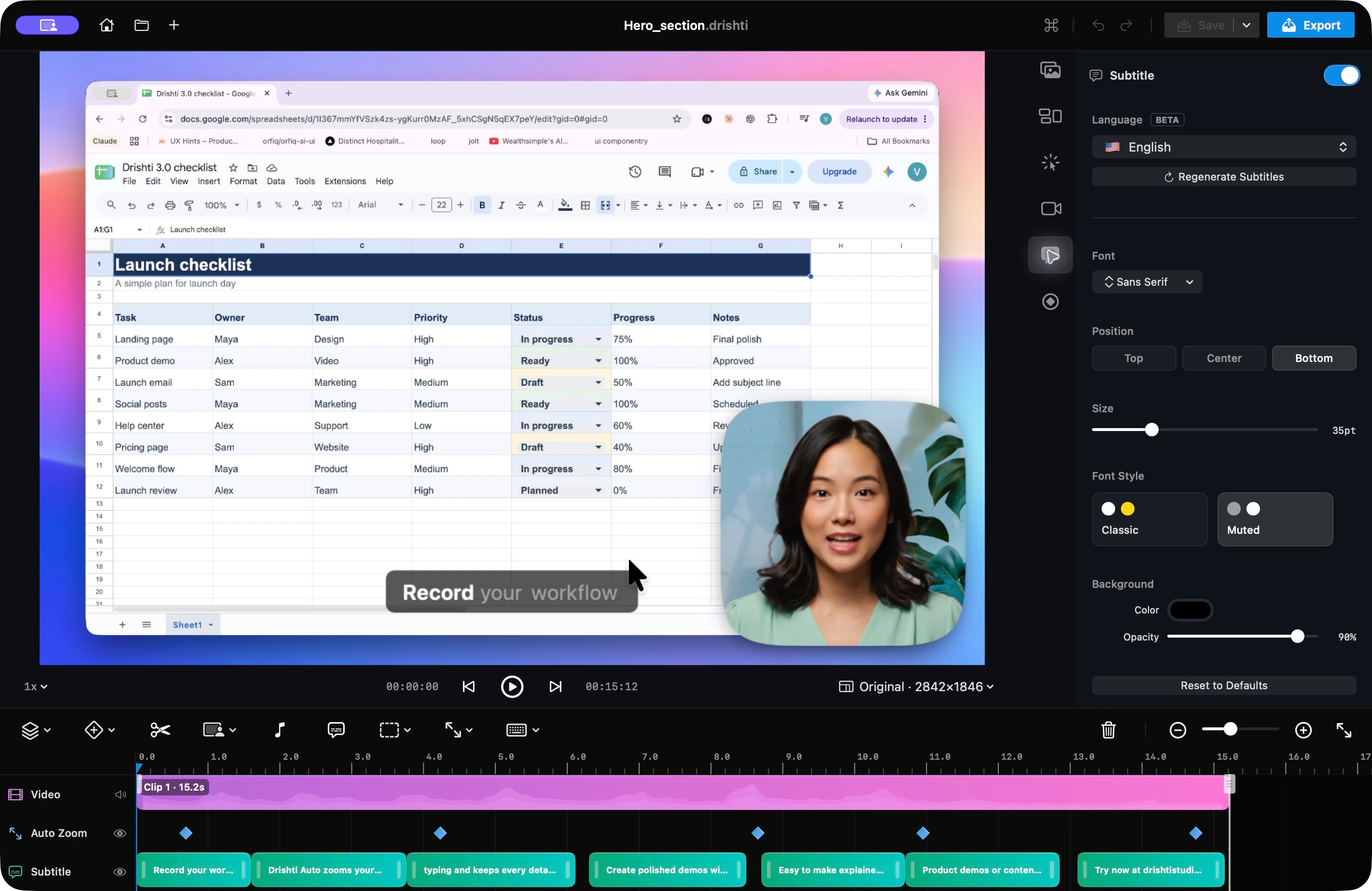Click Reset to Defaults
The image size is (1372, 891).
1223,685
